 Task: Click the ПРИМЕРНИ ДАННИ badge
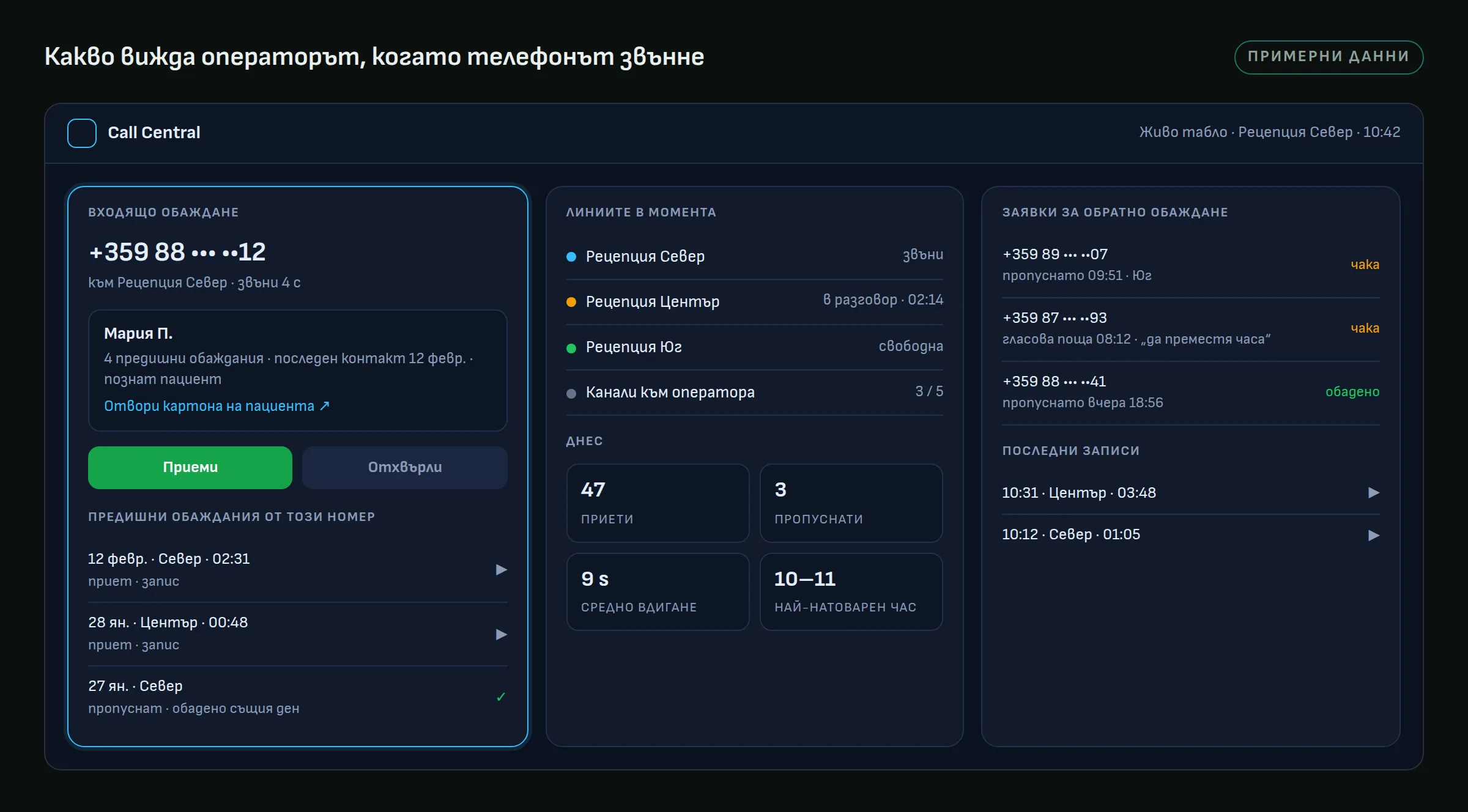(1329, 57)
